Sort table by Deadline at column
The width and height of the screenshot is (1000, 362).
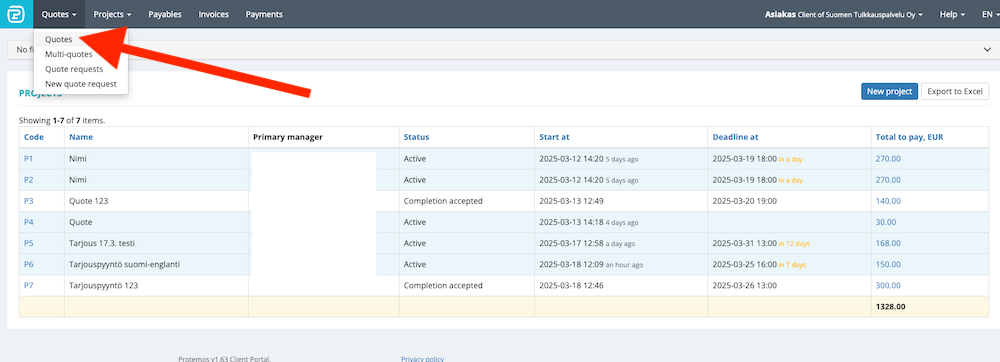pos(735,137)
